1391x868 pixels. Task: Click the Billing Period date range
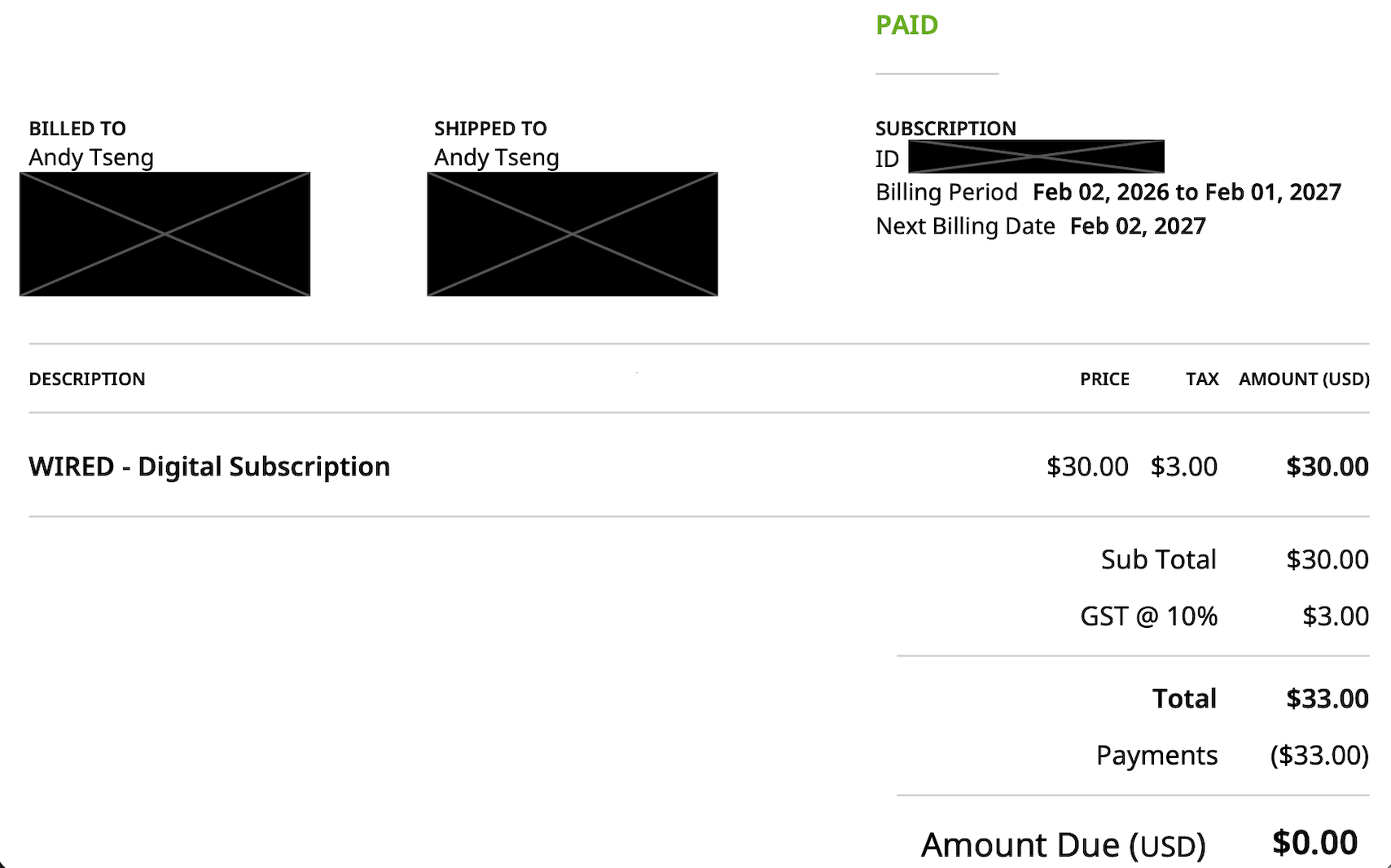[1187, 192]
